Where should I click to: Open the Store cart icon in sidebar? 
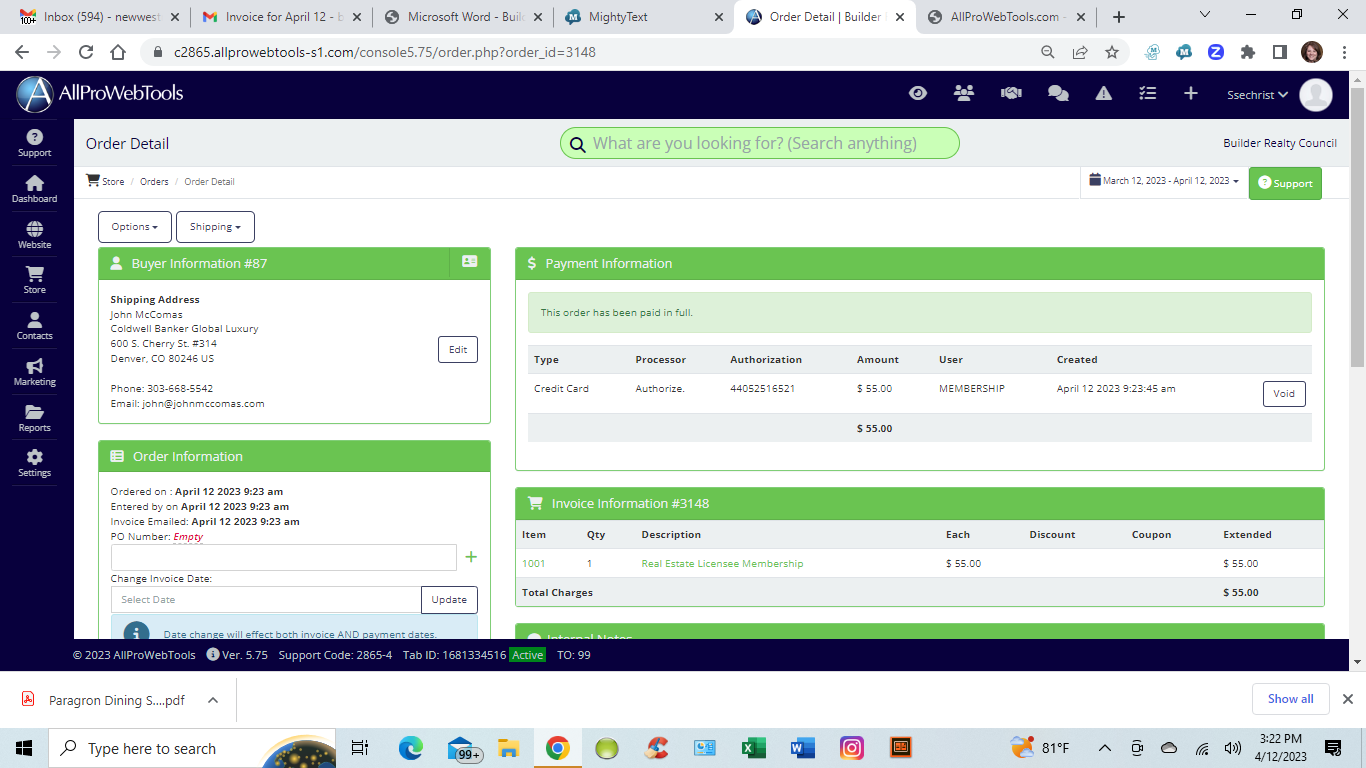click(x=34, y=280)
